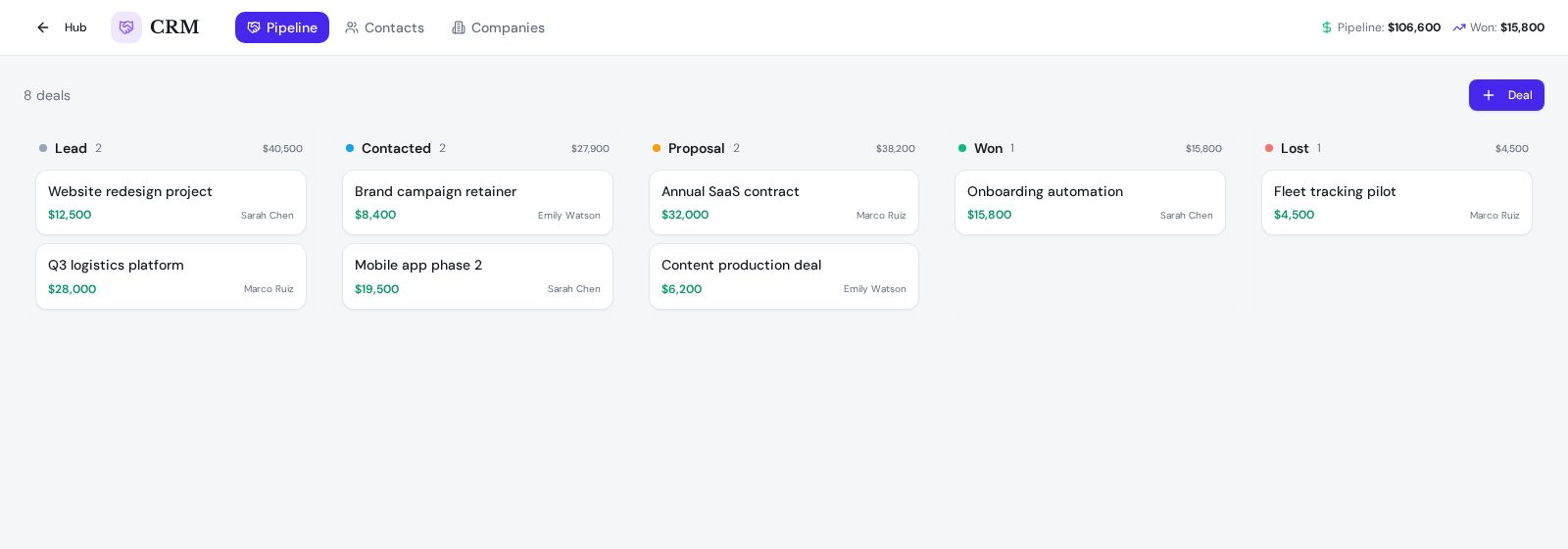
Task: Select the Mobile app phase 2 deal
Action: tap(477, 276)
